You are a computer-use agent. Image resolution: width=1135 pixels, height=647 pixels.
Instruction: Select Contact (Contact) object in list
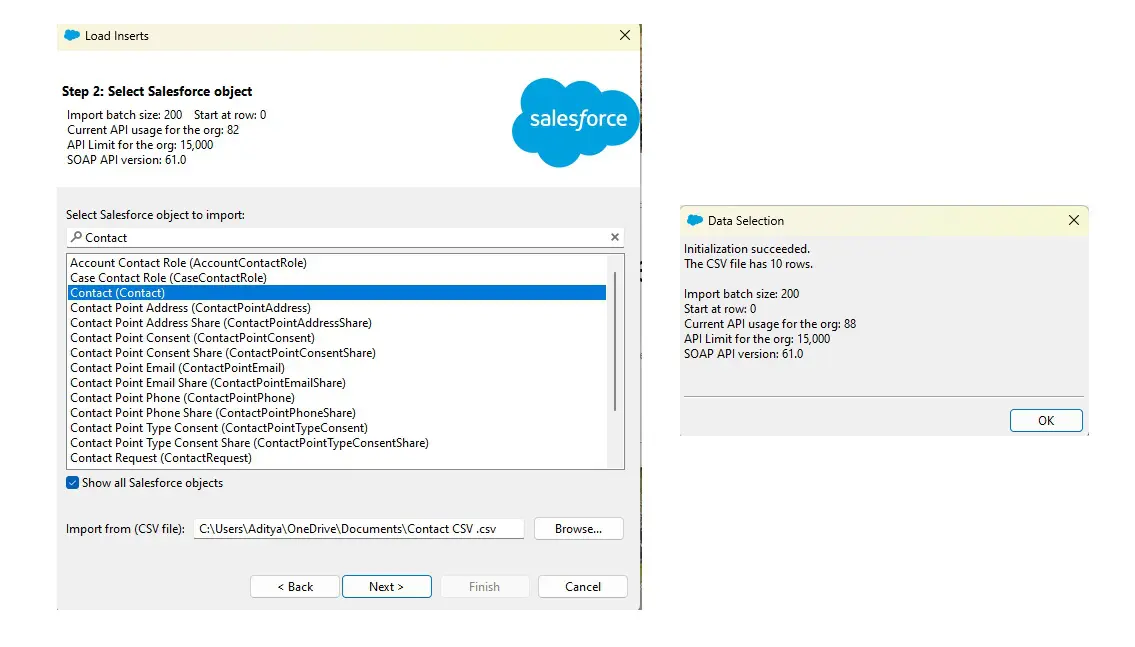pyautogui.click(x=118, y=293)
